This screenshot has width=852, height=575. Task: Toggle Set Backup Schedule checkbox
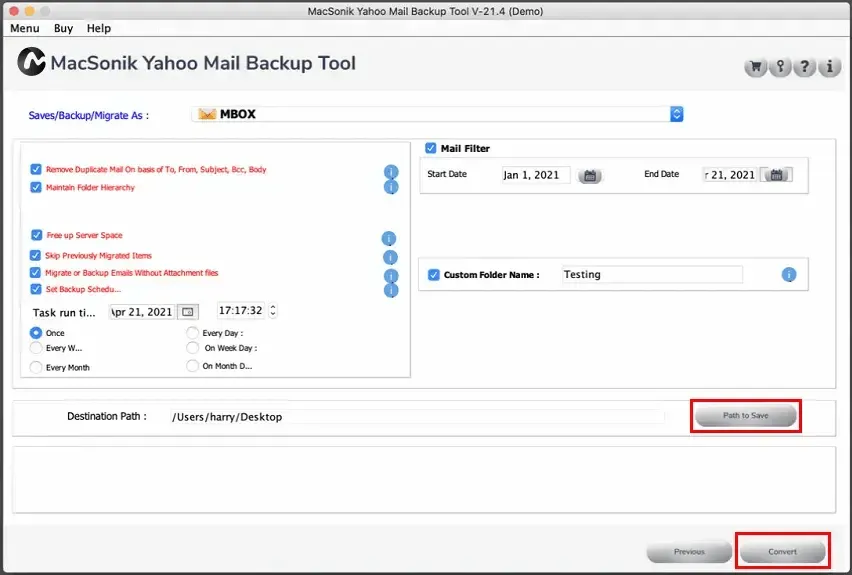click(x=36, y=289)
